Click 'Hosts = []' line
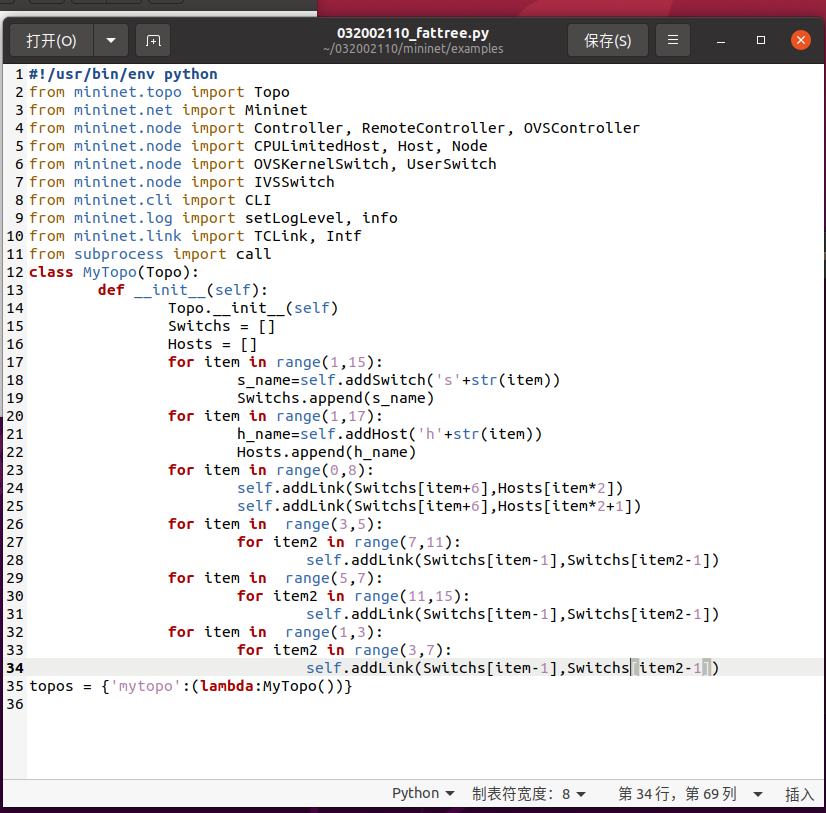Screen dimensions: 826x813 tap(212, 344)
